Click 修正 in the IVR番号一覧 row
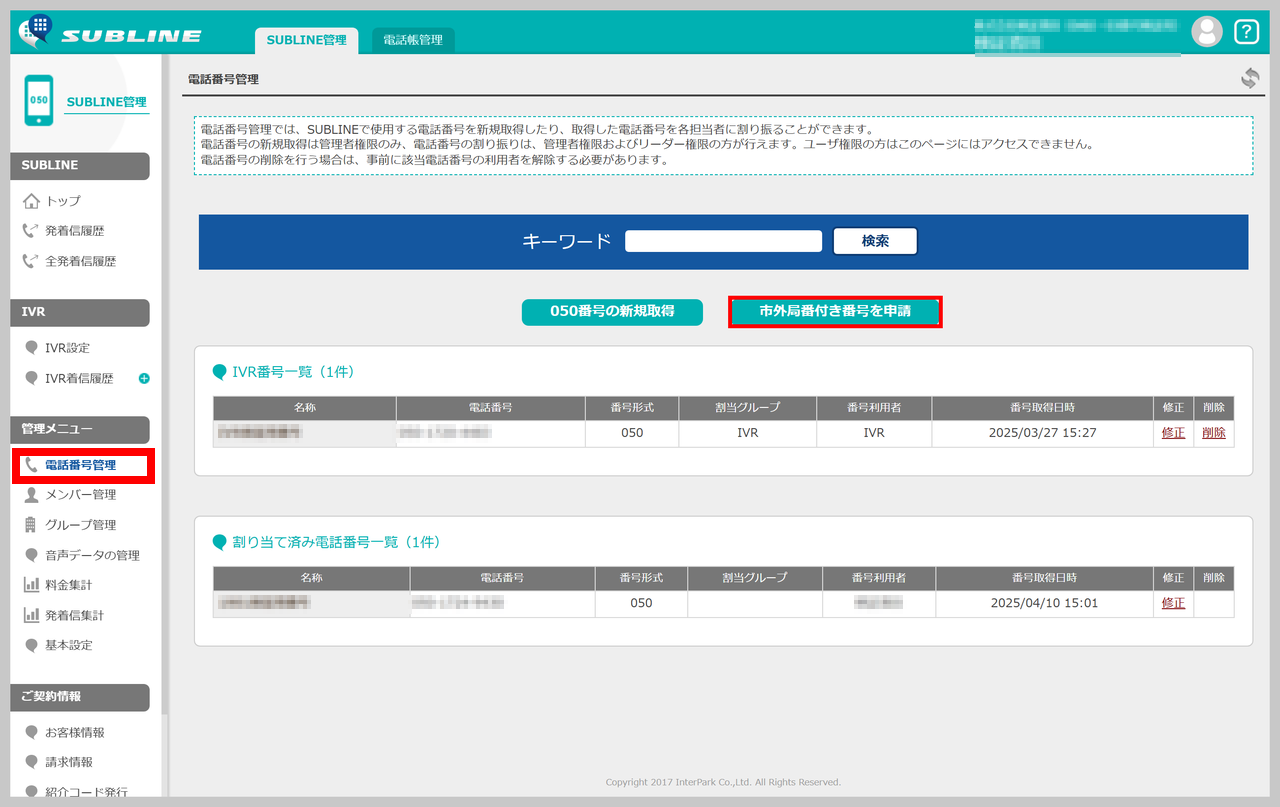The image size is (1280, 807). pyautogui.click(x=1173, y=433)
